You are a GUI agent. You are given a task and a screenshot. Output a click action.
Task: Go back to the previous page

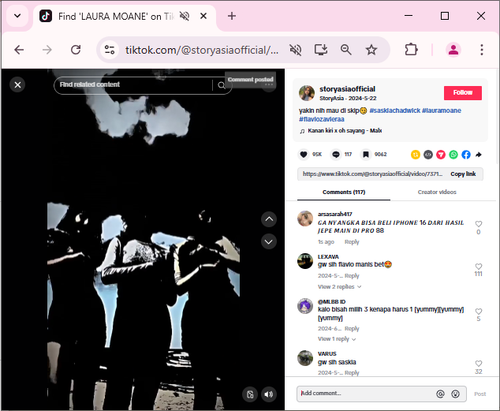pos(19,50)
